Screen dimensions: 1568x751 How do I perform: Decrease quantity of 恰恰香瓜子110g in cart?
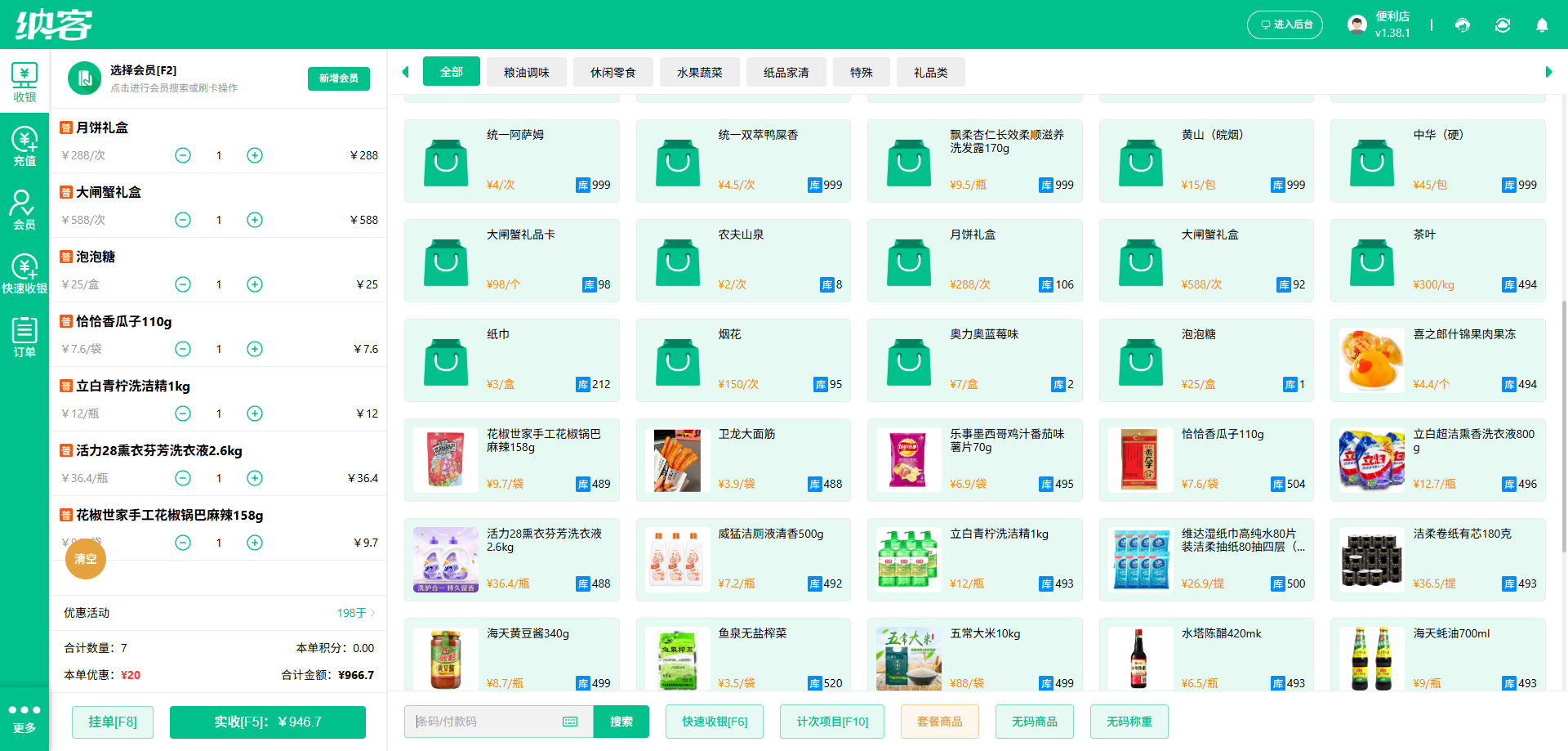(183, 349)
